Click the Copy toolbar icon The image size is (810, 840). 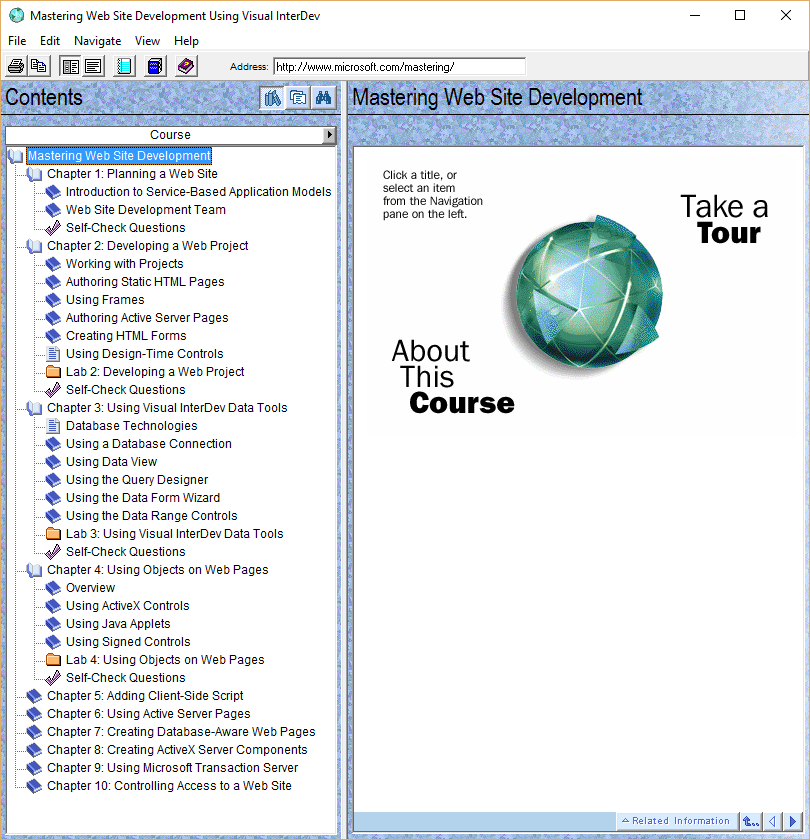click(39, 66)
